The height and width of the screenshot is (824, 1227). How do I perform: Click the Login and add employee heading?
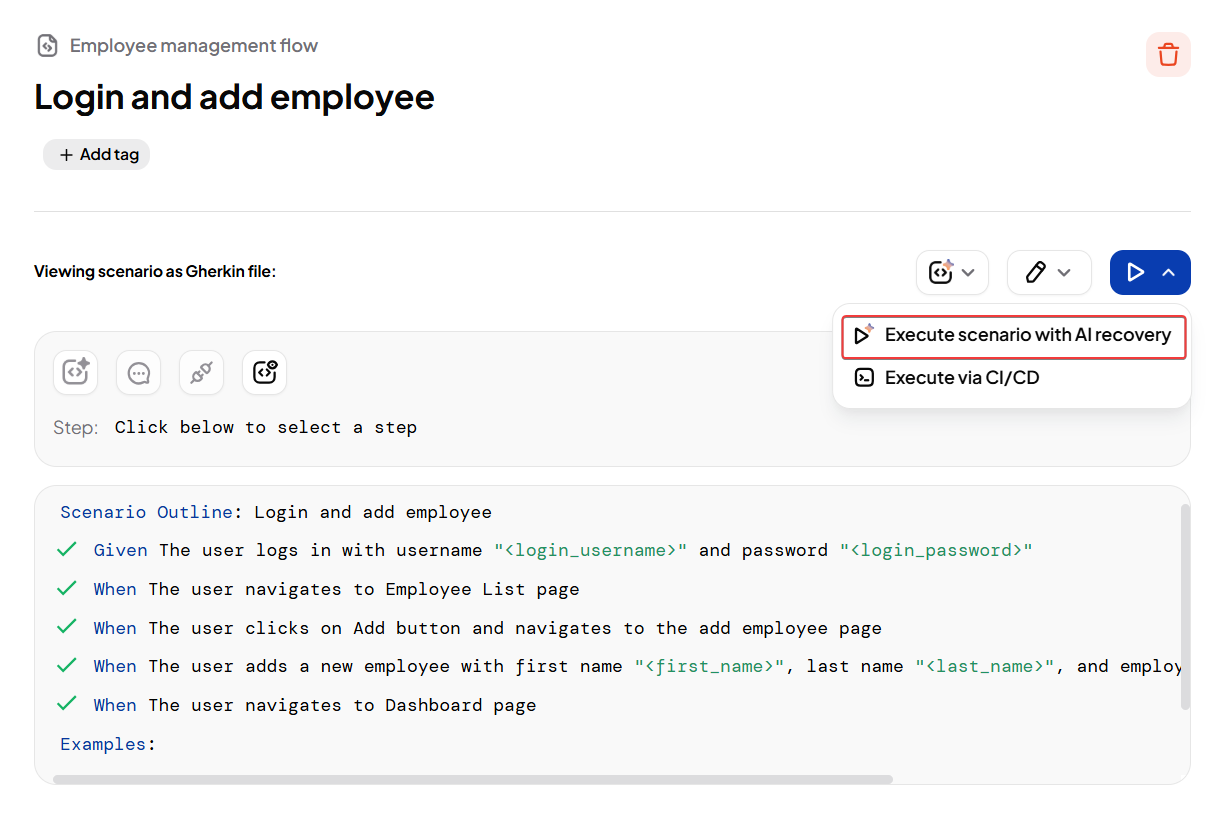(x=234, y=98)
